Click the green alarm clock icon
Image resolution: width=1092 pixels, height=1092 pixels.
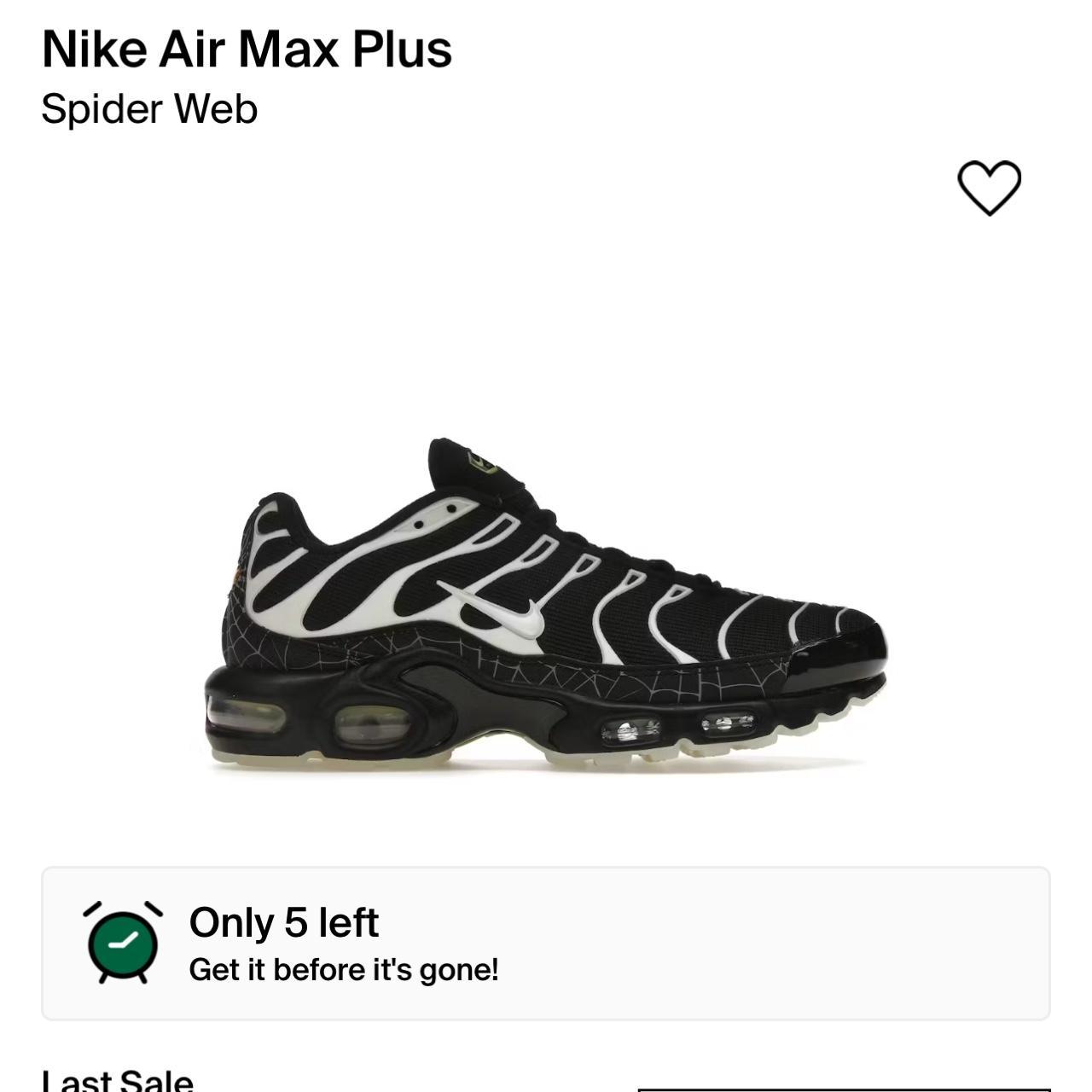coord(123,942)
